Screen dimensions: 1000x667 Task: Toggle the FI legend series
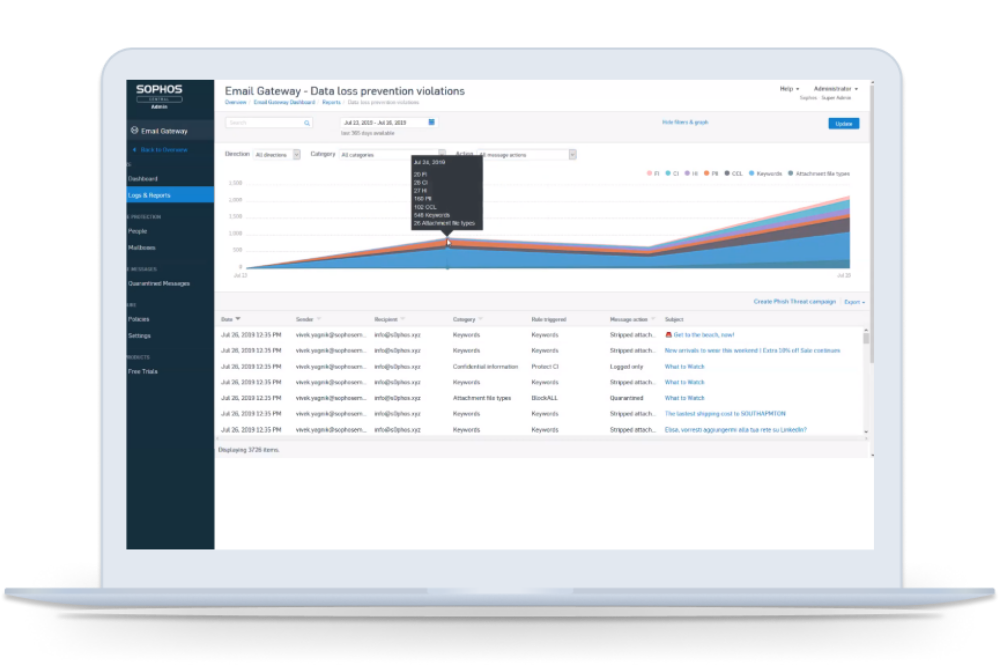[653, 173]
